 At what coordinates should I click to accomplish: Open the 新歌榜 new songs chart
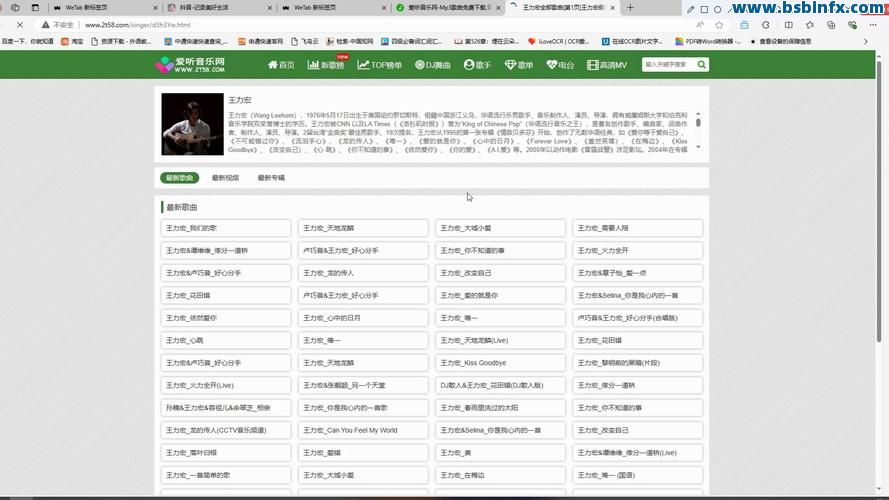point(326,65)
